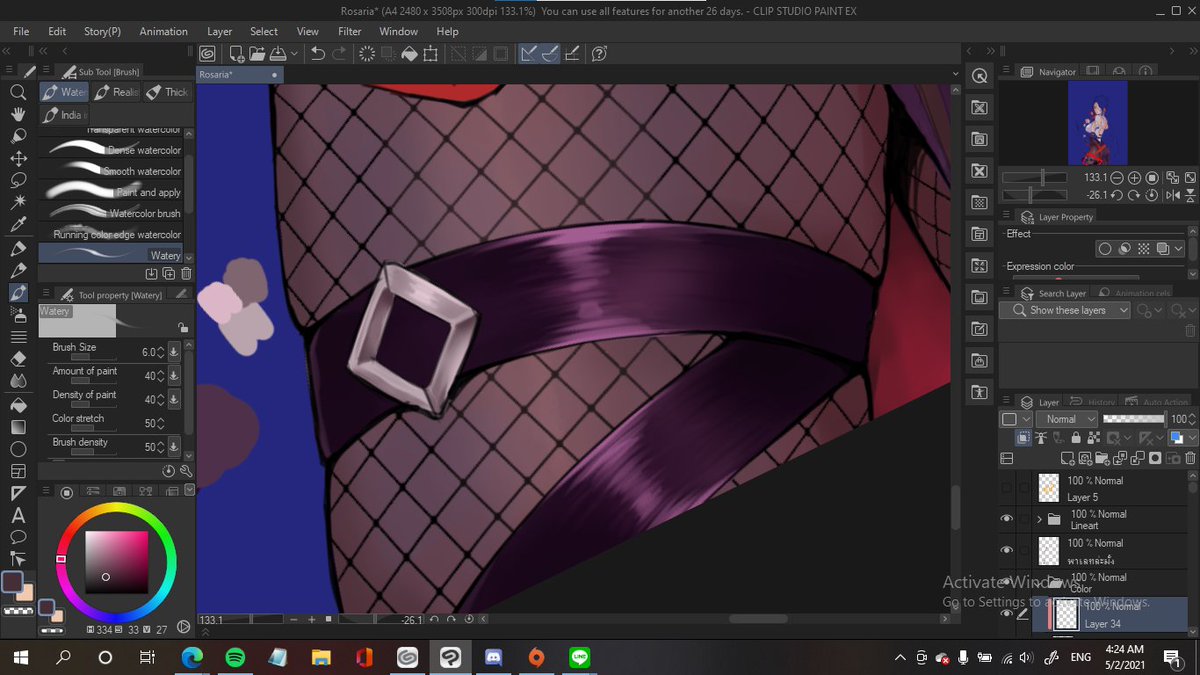Screen dimensions: 1200x675
Task: Select the Thick paint sub tool group
Action: (x=166, y=92)
